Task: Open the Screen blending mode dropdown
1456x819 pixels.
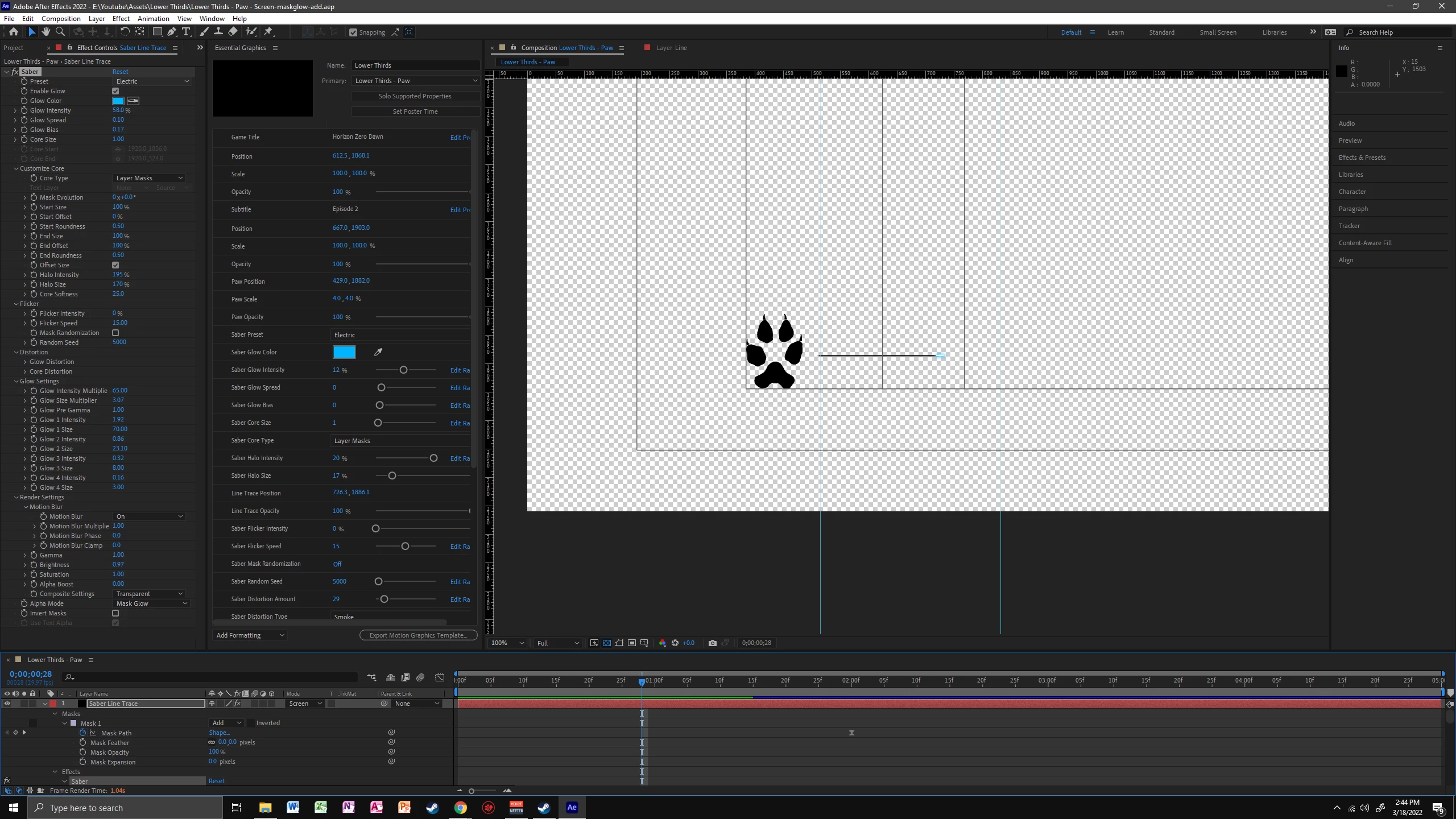Action: click(305, 704)
